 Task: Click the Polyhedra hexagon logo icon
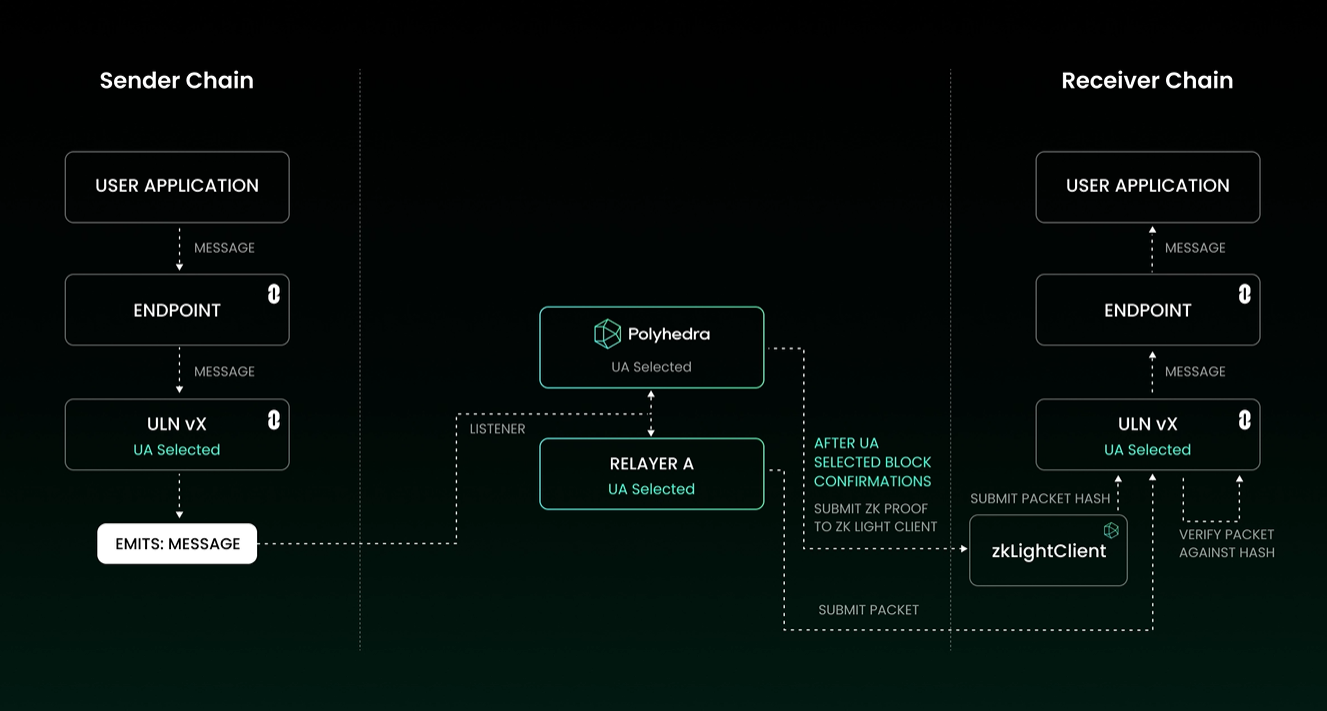click(607, 334)
